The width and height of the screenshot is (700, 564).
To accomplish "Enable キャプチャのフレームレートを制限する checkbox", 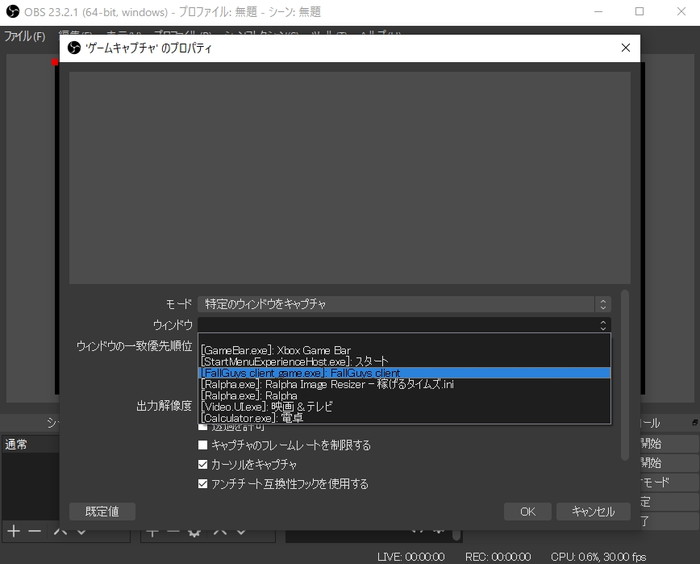I will 203,445.
